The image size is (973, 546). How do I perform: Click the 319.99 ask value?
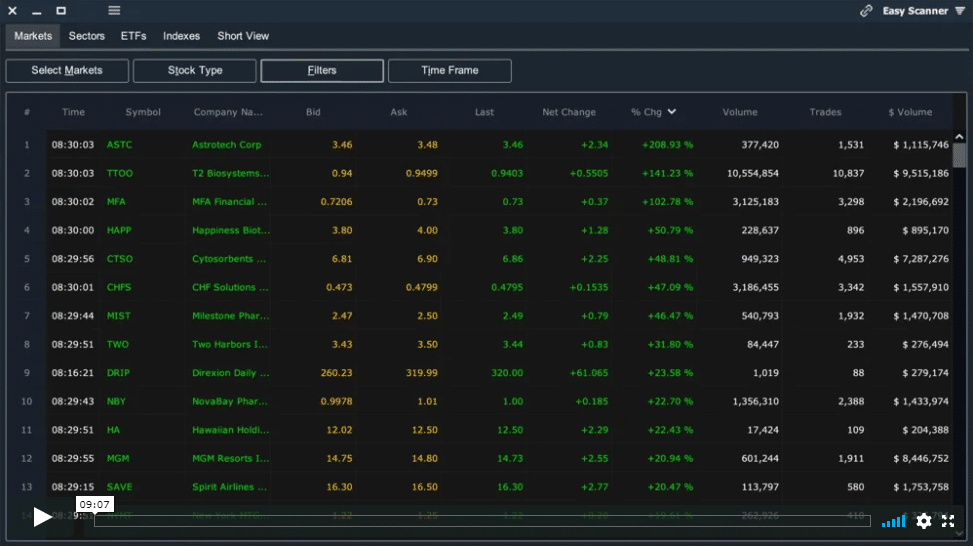(421, 373)
